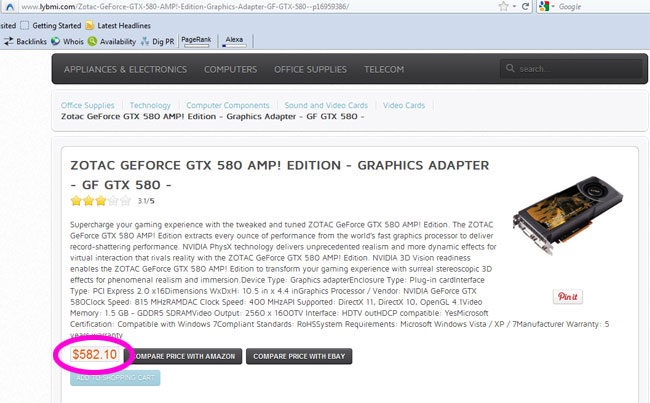Viewport: 650px width, 403px height.
Task: Click the bookmark star icon in the address bar
Action: pos(503,6)
